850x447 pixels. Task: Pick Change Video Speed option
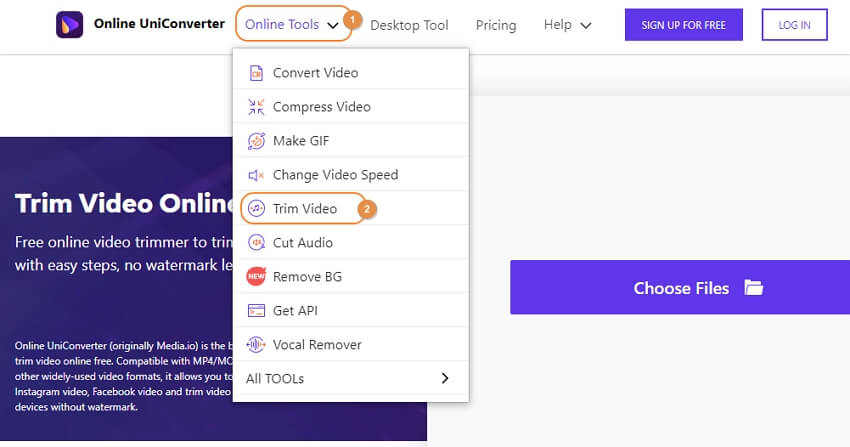[351, 175]
